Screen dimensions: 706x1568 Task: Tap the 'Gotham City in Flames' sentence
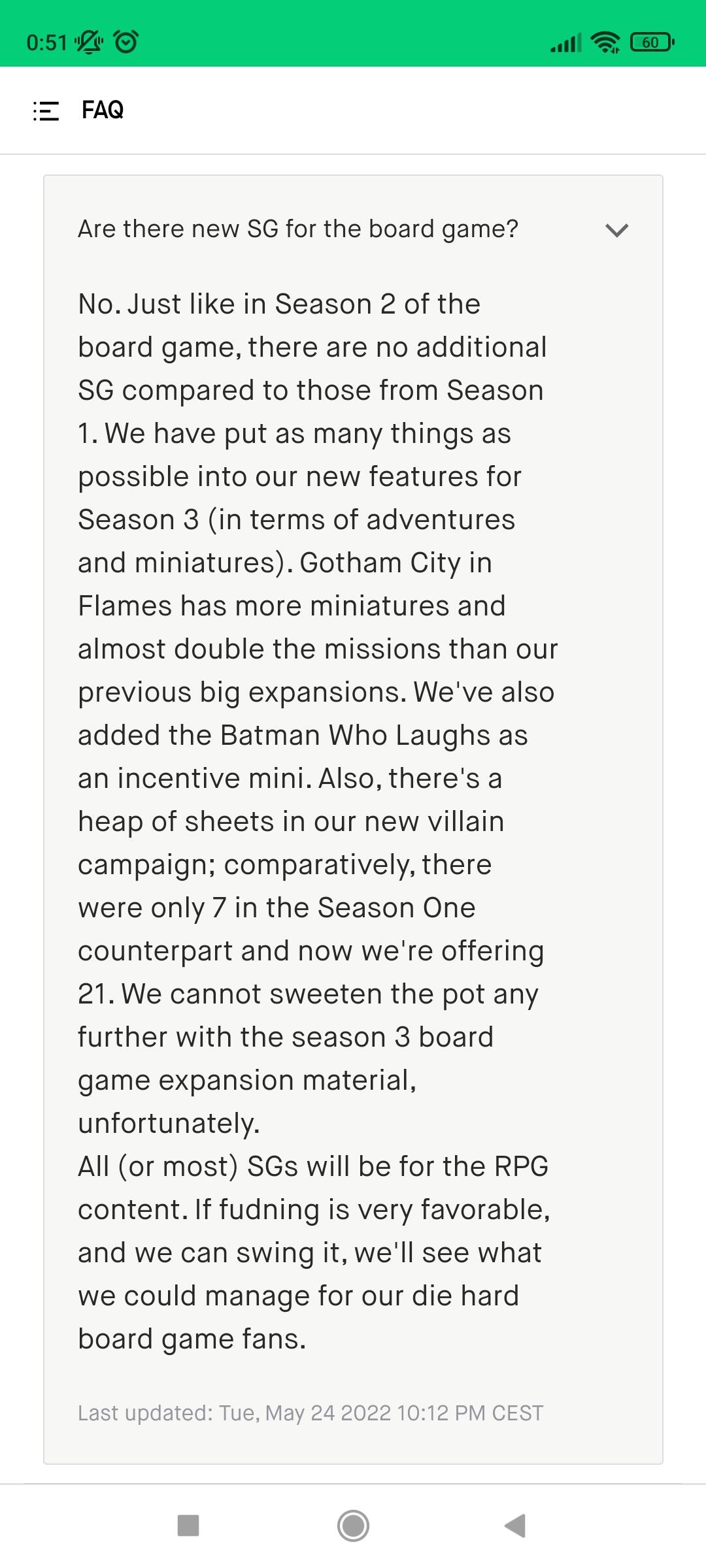318,627
